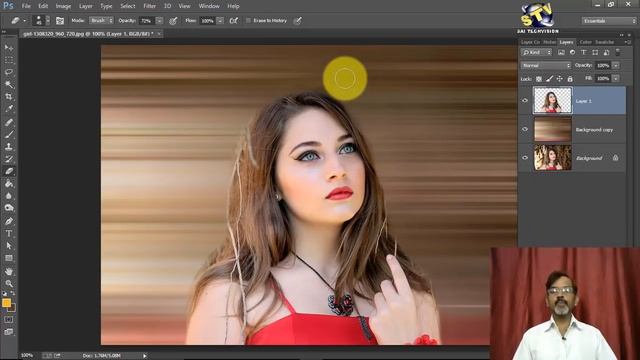Screen dimensions: 640x360
Task: Click the eraser Opacity value field
Action: 147,20
